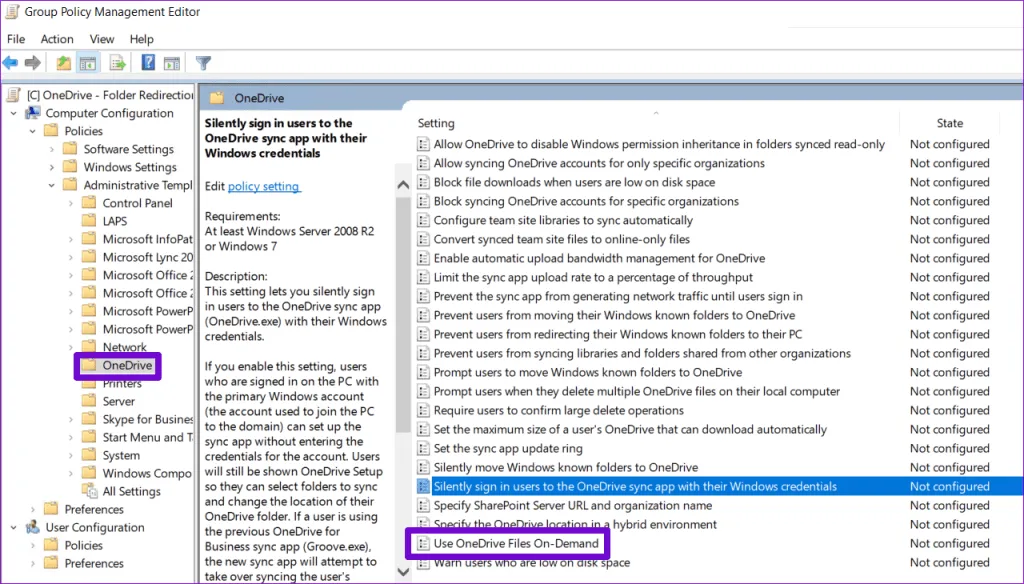Sort list by the State column header

point(949,123)
